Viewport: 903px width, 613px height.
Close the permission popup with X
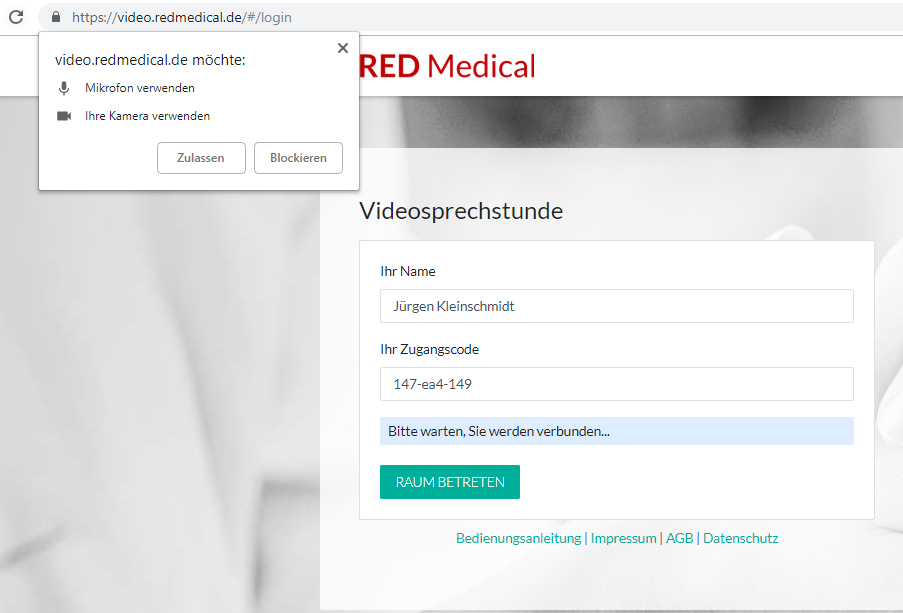[x=343, y=47]
